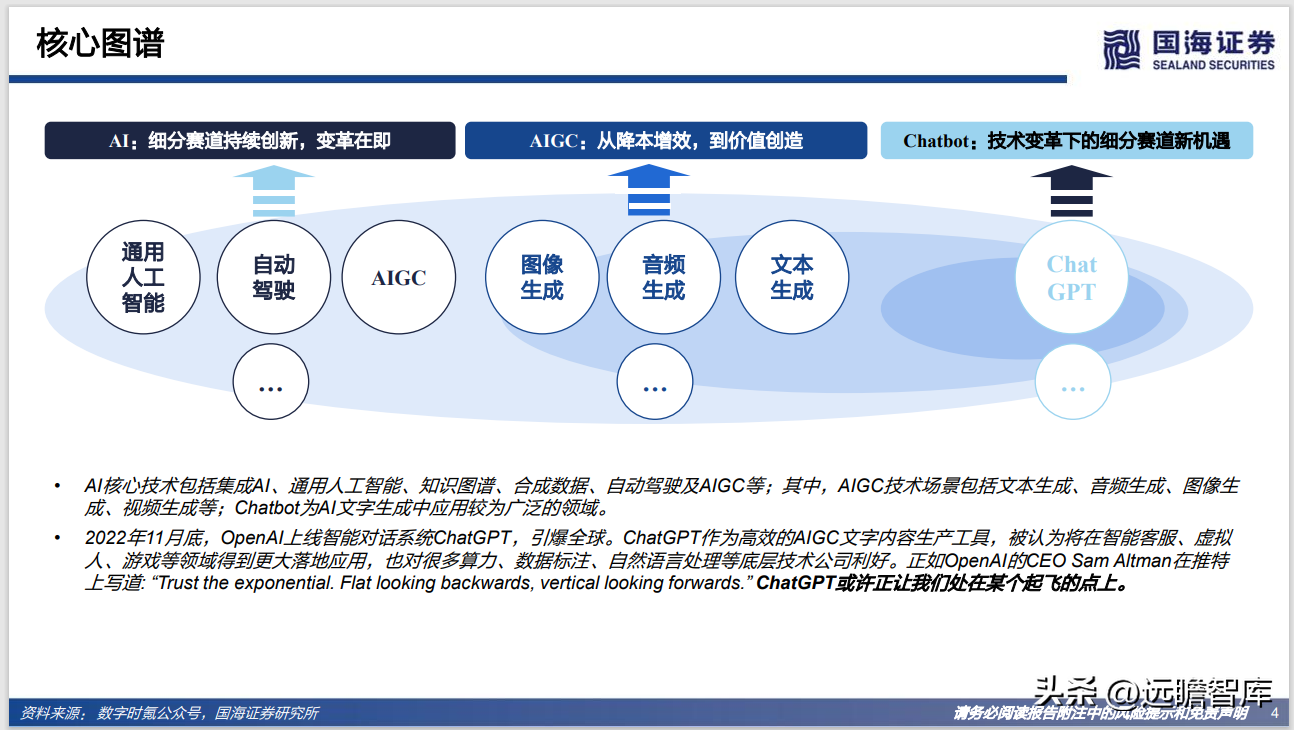Select the 文本生成 circle
Image resolution: width=1294 pixels, height=730 pixels.
click(792, 278)
